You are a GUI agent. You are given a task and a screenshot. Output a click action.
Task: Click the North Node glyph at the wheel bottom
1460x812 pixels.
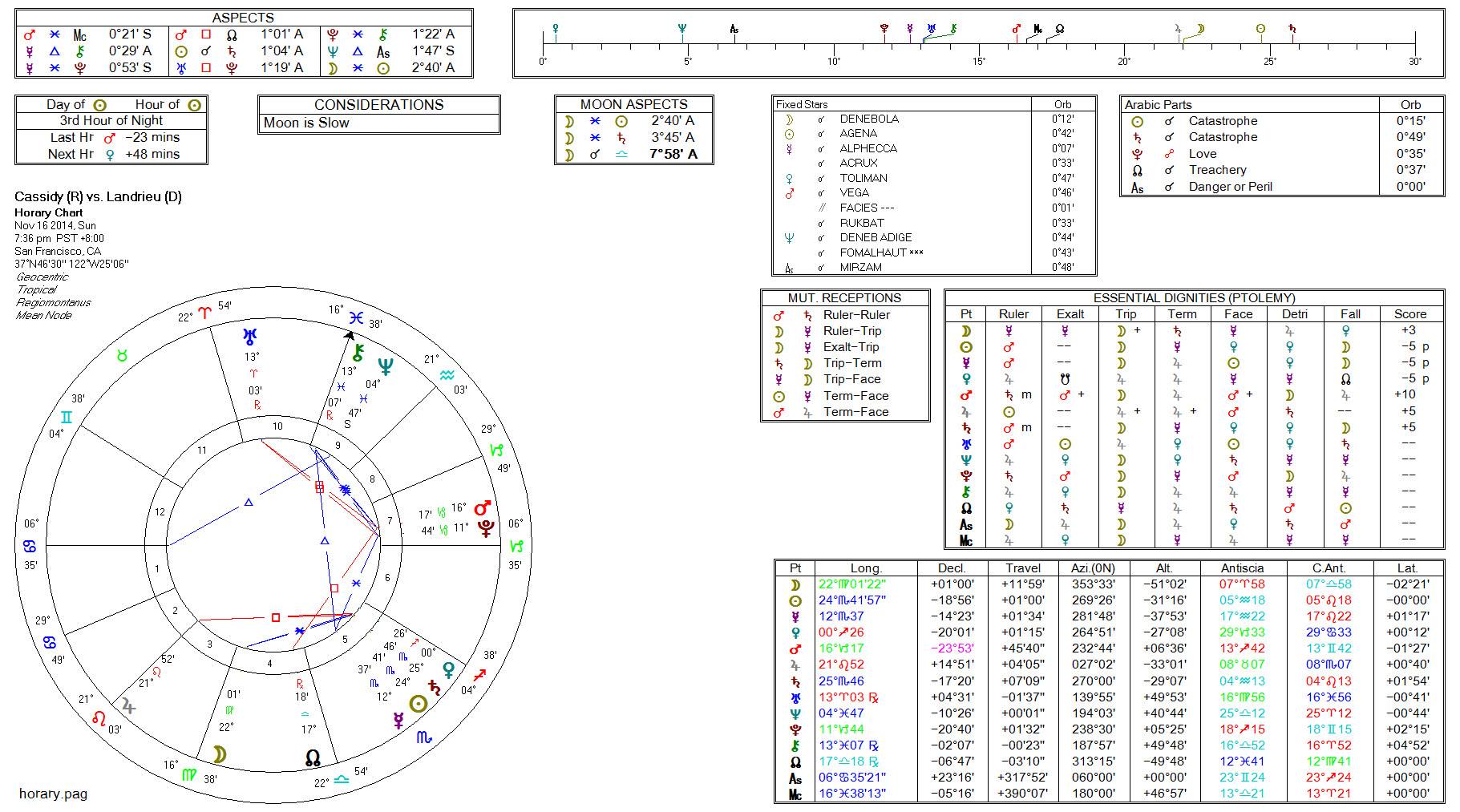pyautogui.click(x=313, y=757)
